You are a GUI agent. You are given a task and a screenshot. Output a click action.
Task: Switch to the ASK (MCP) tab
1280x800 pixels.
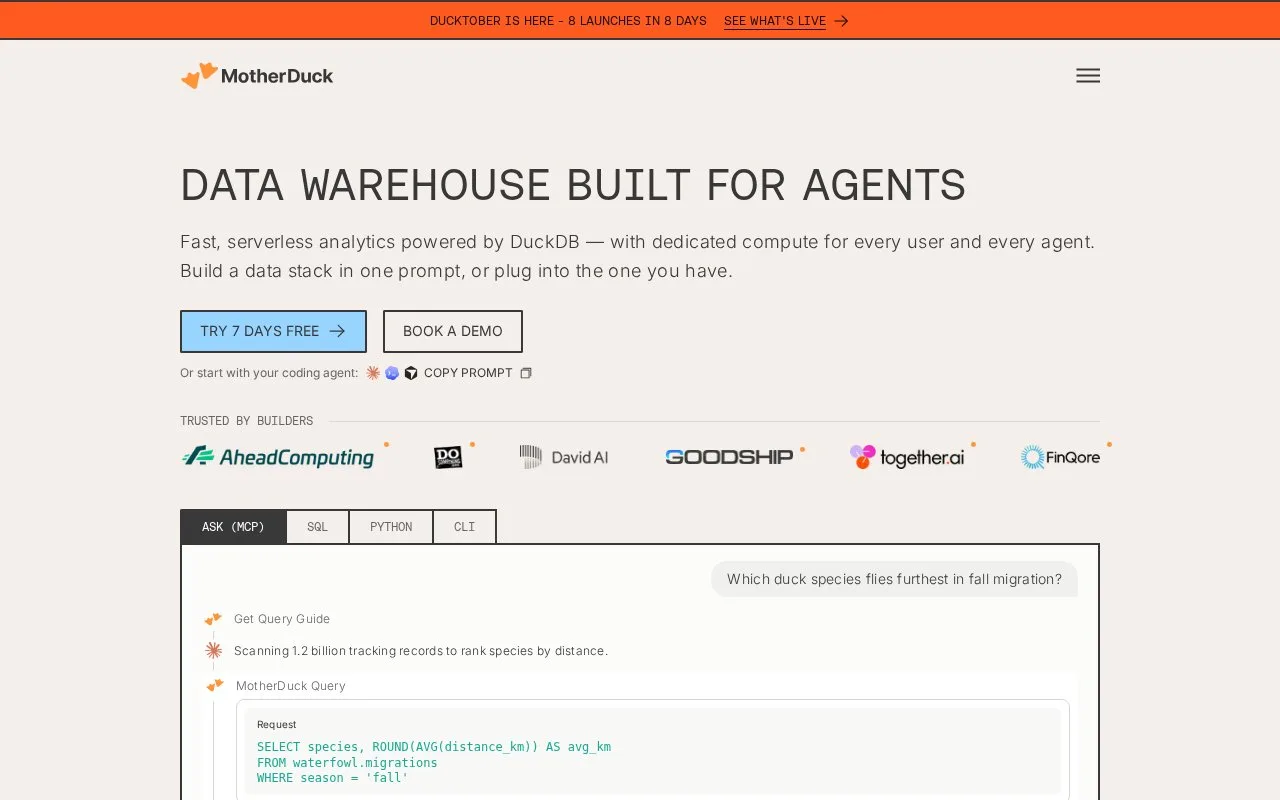233,527
